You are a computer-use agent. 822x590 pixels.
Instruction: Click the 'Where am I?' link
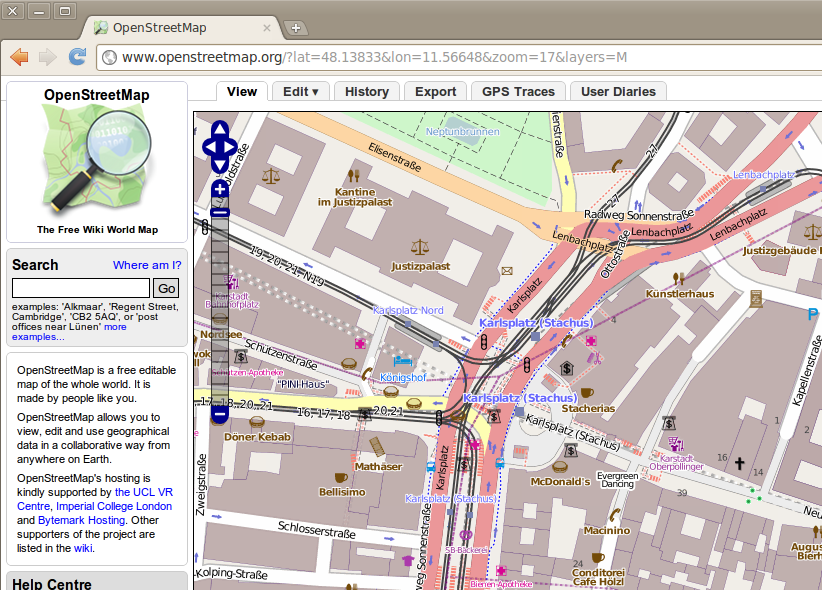click(x=147, y=265)
